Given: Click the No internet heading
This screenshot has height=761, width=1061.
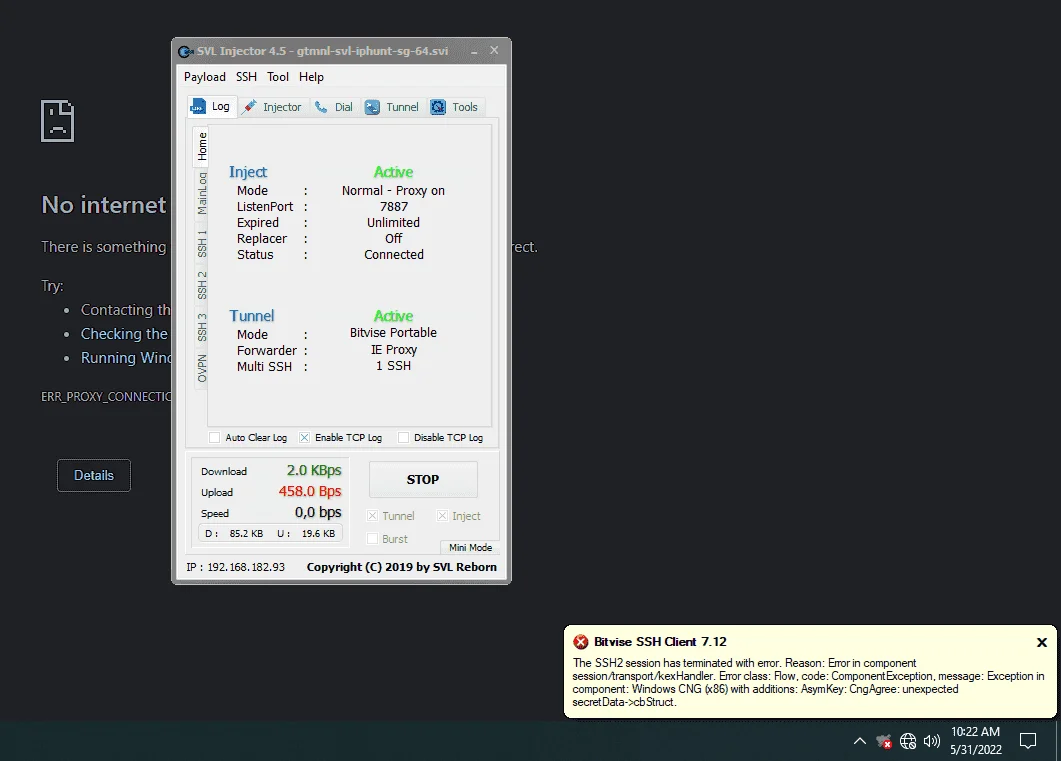Looking at the screenshot, I should pyautogui.click(x=104, y=205).
